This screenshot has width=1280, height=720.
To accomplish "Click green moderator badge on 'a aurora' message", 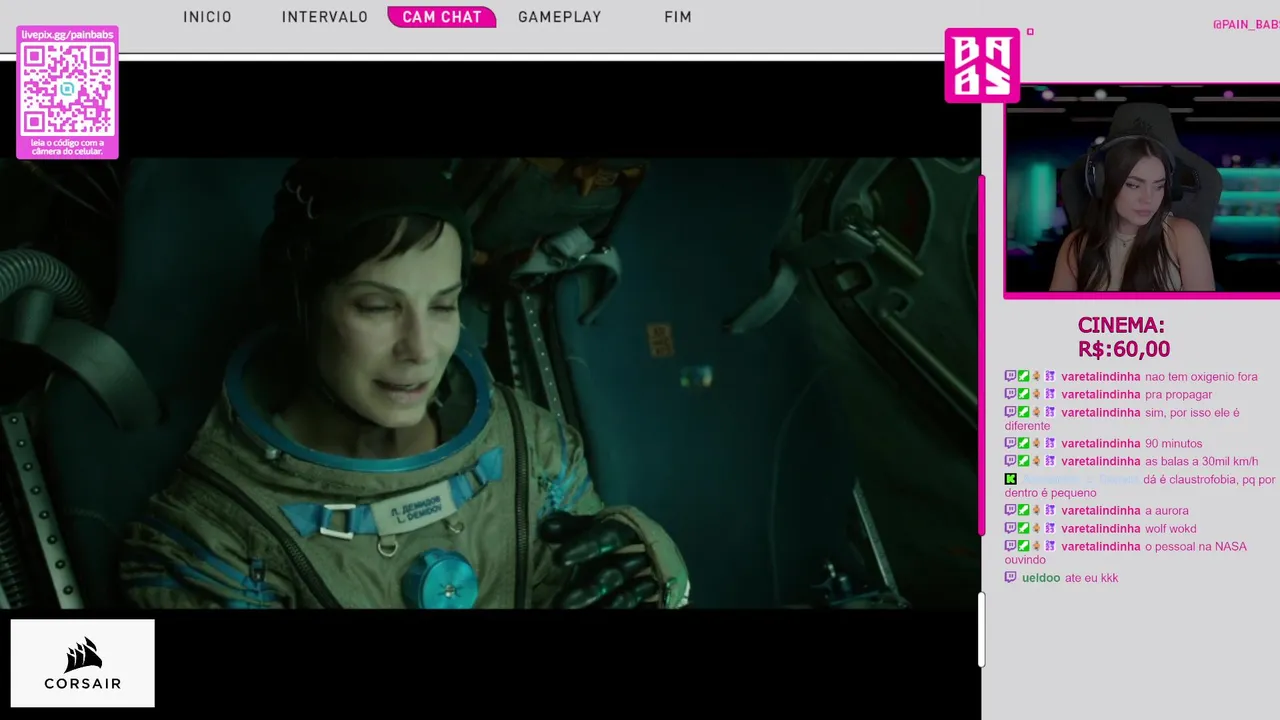I will tap(1023, 511).
